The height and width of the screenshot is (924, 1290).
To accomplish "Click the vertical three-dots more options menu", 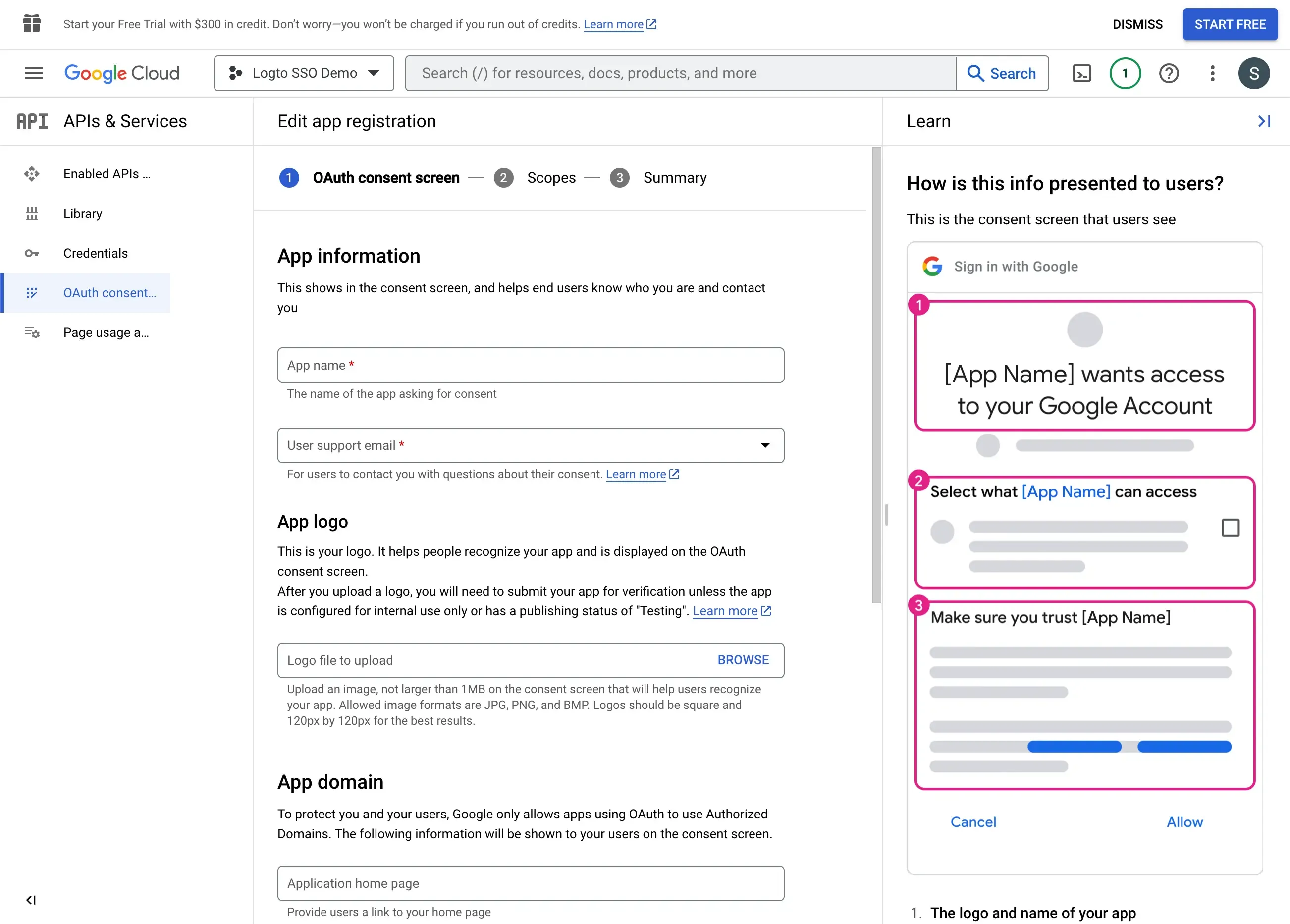I will [1212, 73].
